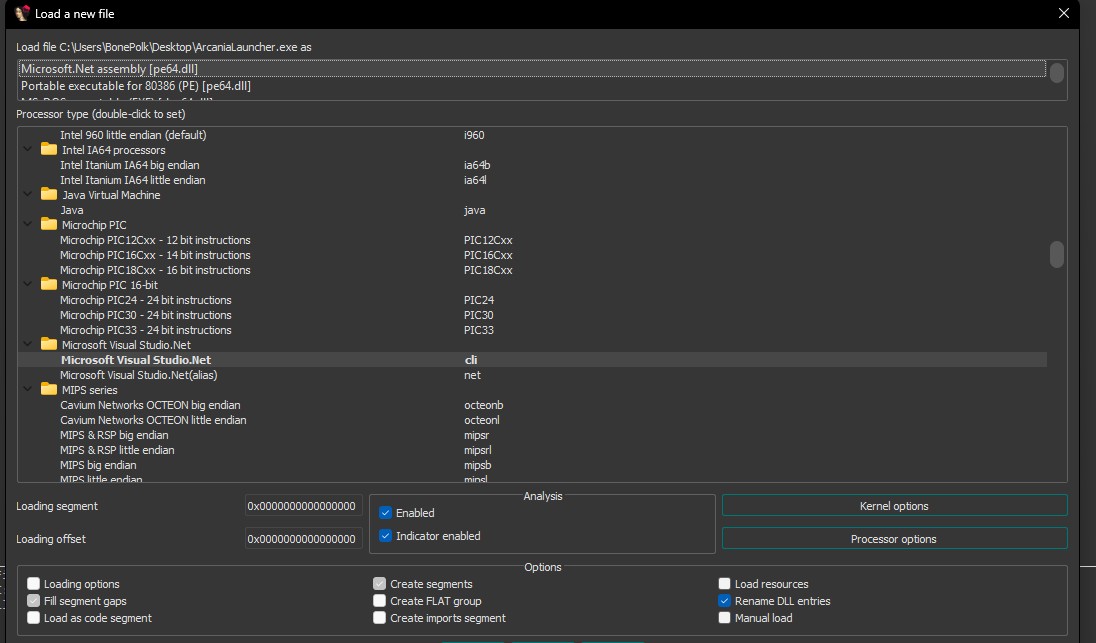1096x643 pixels.
Task: Click the folder icon of Microchip PIC 16-bit
Action: click(49, 284)
